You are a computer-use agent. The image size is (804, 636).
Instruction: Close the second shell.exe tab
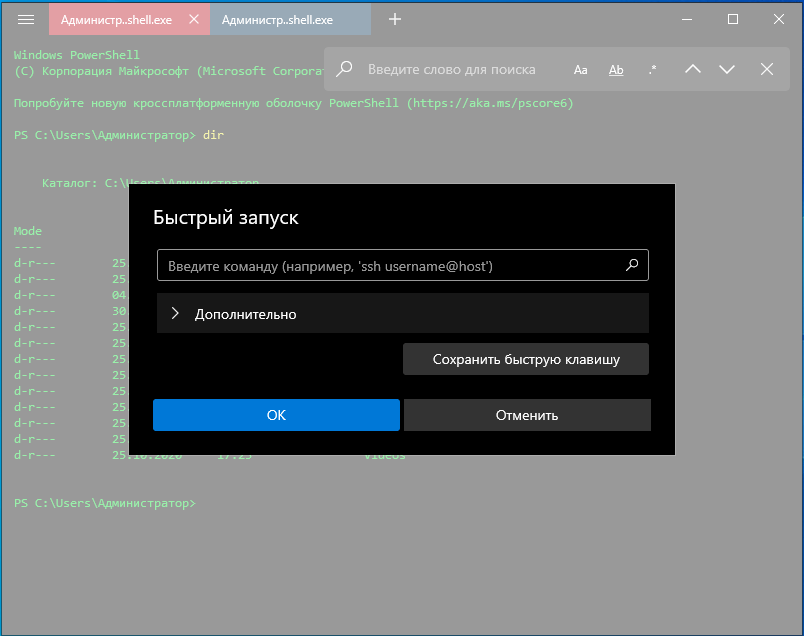(357, 19)
